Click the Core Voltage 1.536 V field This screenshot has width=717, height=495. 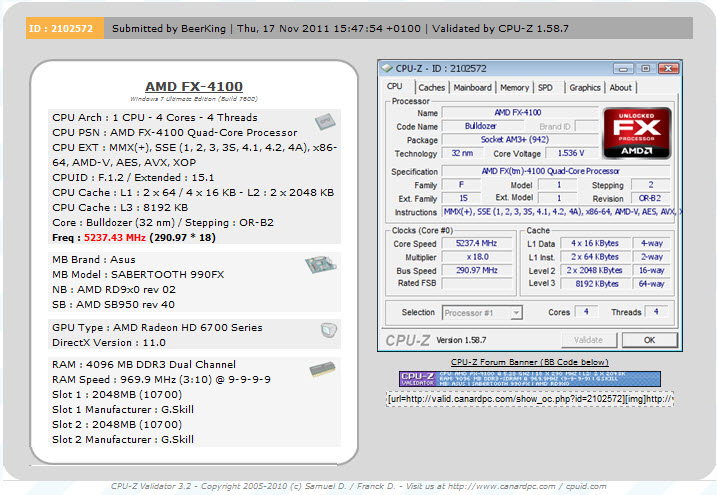[x=570, y=153]
